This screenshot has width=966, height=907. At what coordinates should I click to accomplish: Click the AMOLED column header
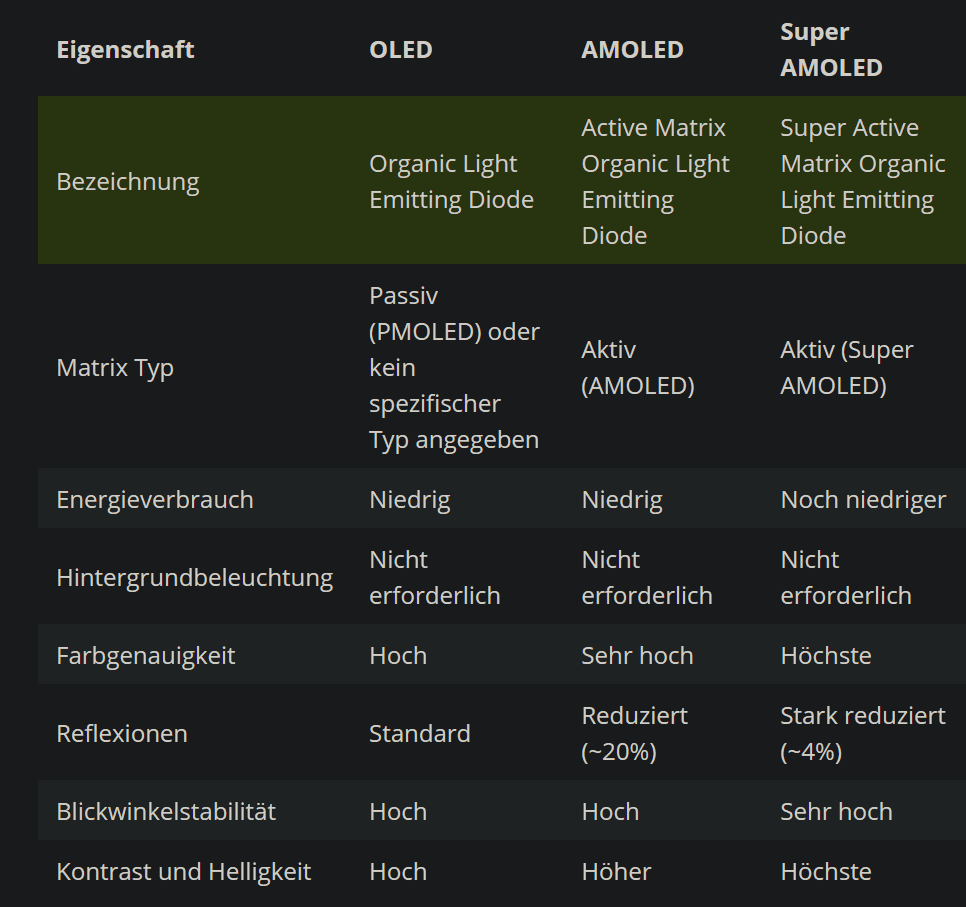tap(632, 49)
